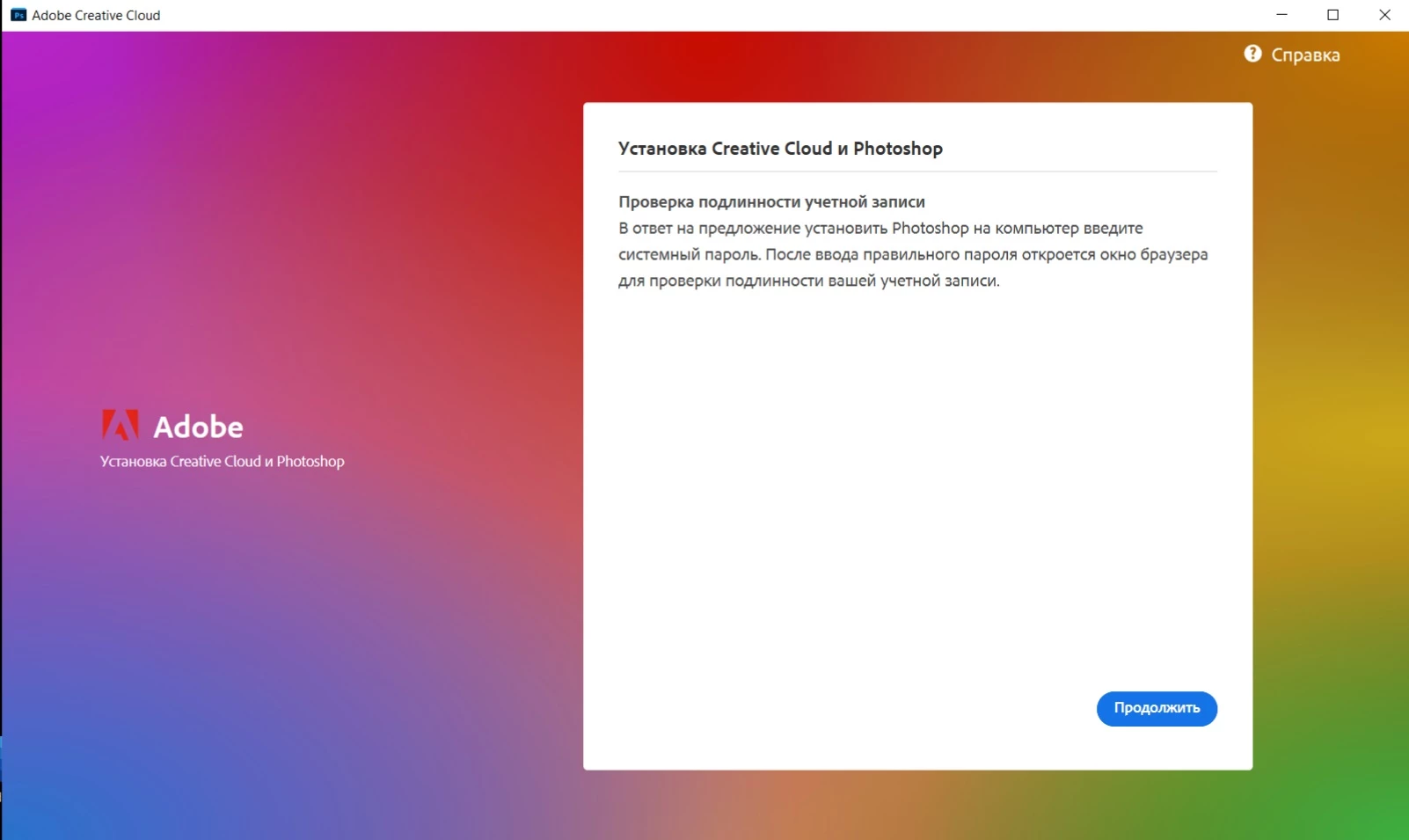This screenshot has width=1409, height=840.
Task: Click the 'Adobe Creative Cloud' window title text
Action: coord(96,15)
